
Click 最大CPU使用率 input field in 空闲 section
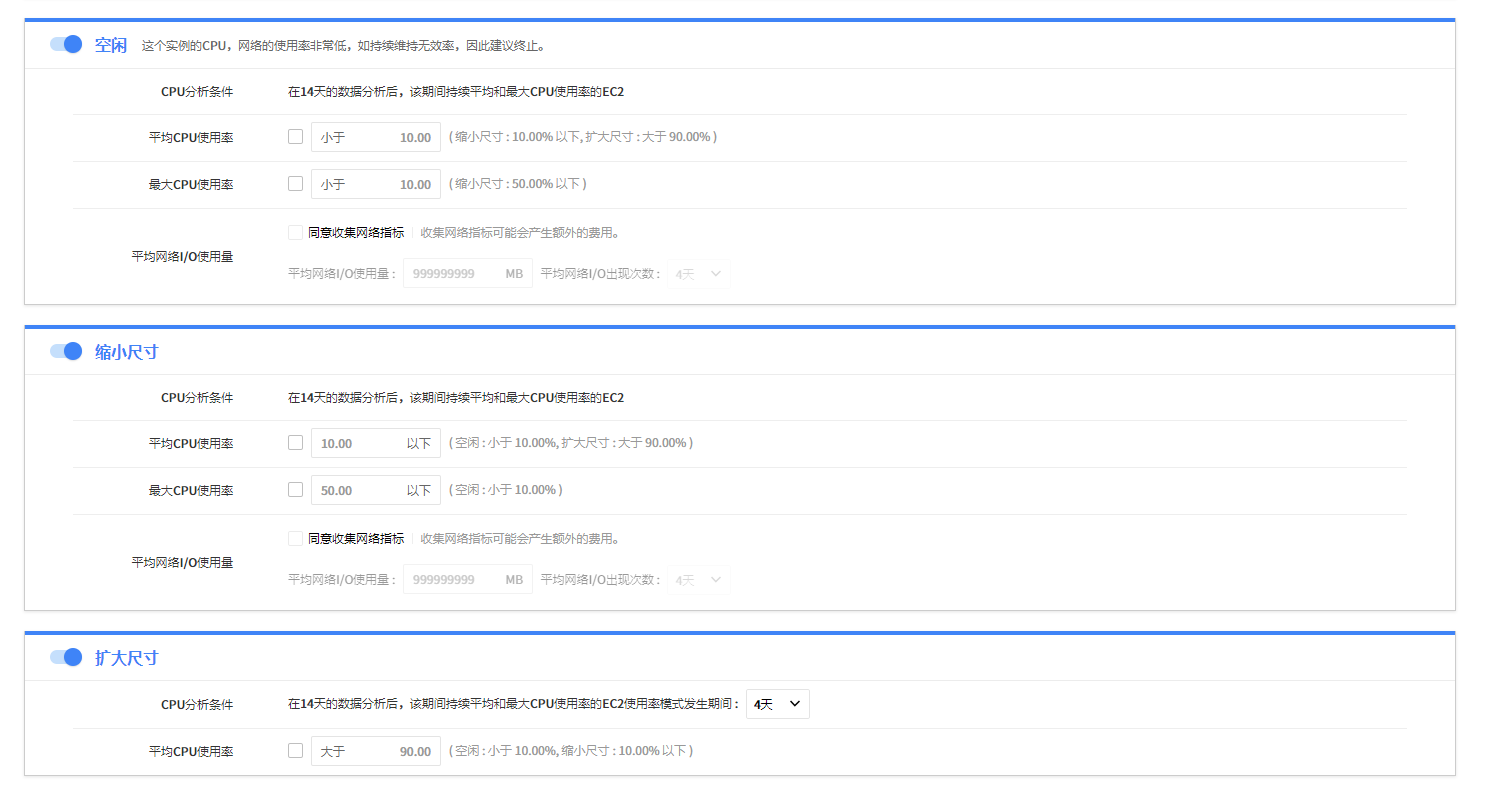coord(376,184)
